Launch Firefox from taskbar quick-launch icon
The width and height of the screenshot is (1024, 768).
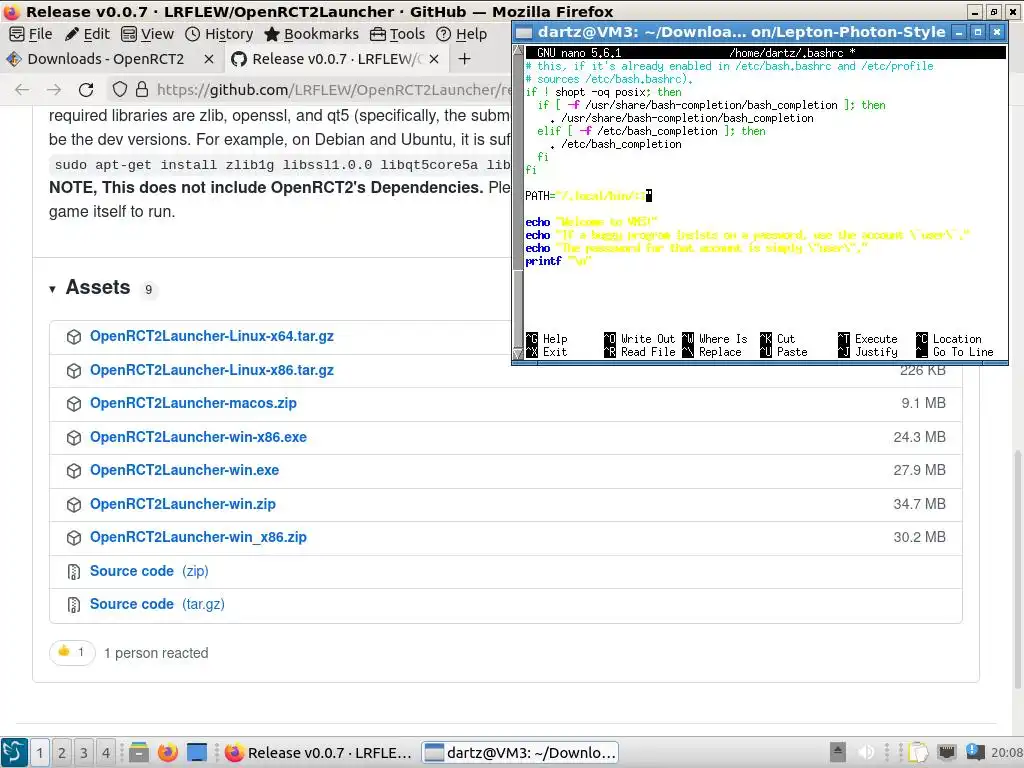tap(168, 753)
